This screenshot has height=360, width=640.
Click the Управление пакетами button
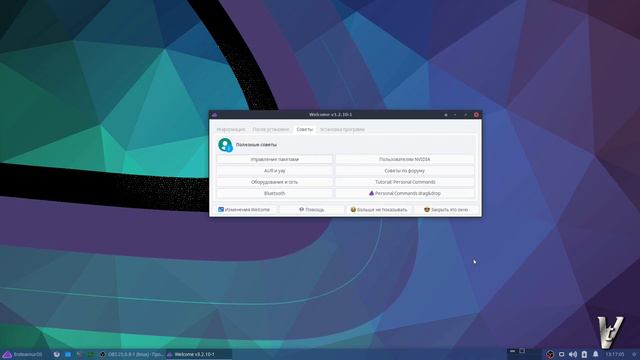tap(274, 159)
